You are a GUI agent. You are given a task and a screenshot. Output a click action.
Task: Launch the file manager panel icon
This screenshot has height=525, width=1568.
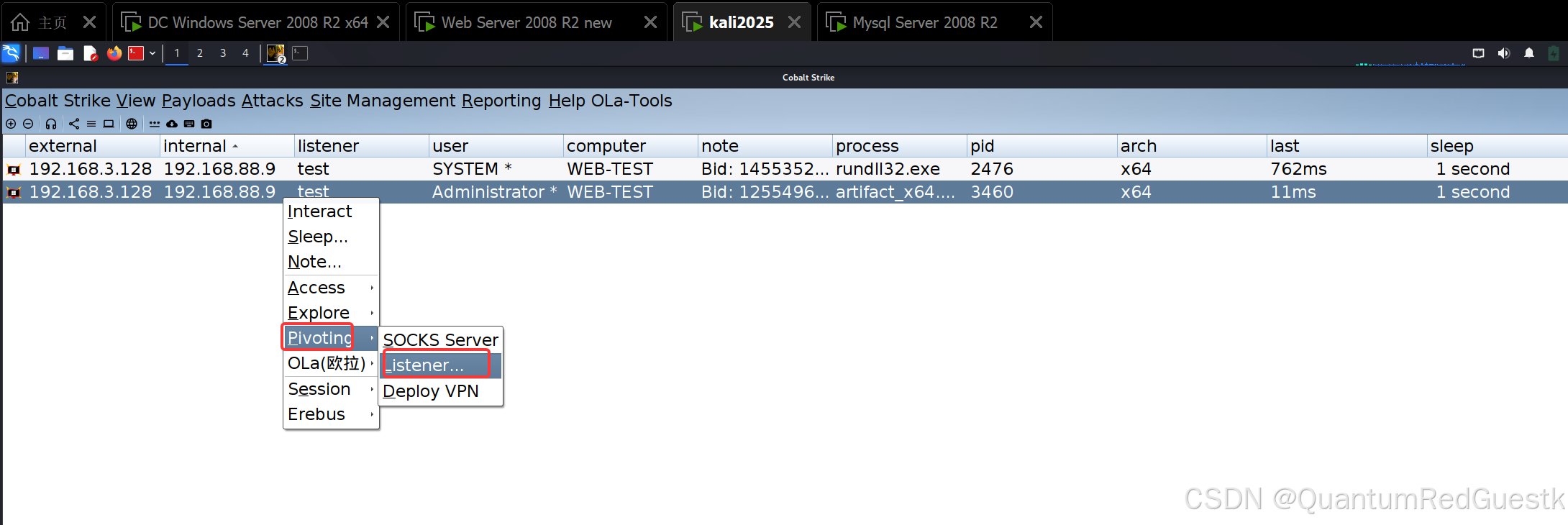click(x=65, y=53)
